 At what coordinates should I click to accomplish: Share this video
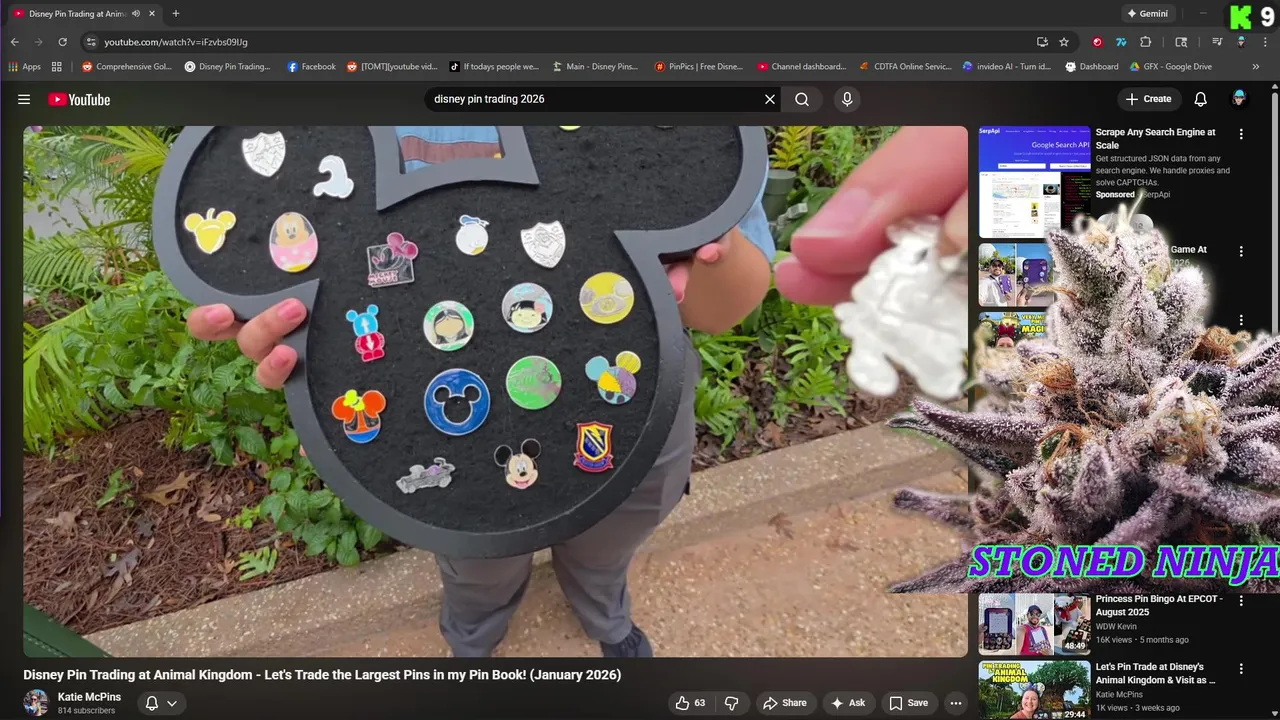785,703
